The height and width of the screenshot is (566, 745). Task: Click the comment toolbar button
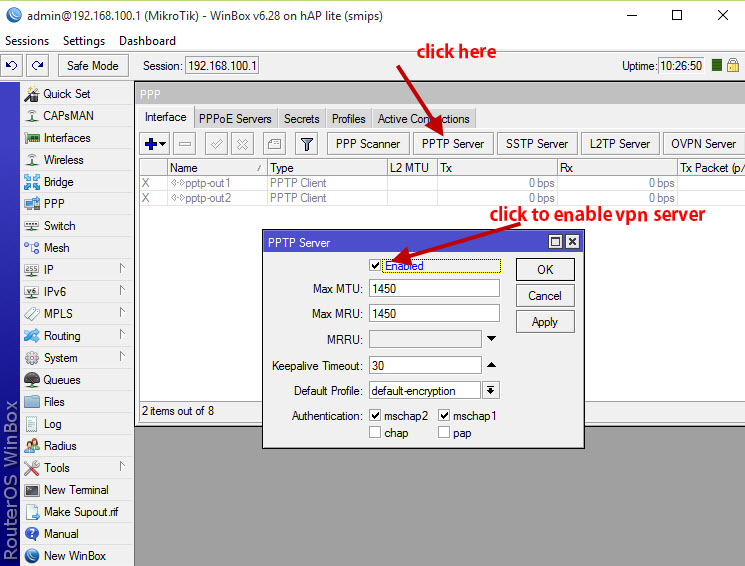[274, 144]
